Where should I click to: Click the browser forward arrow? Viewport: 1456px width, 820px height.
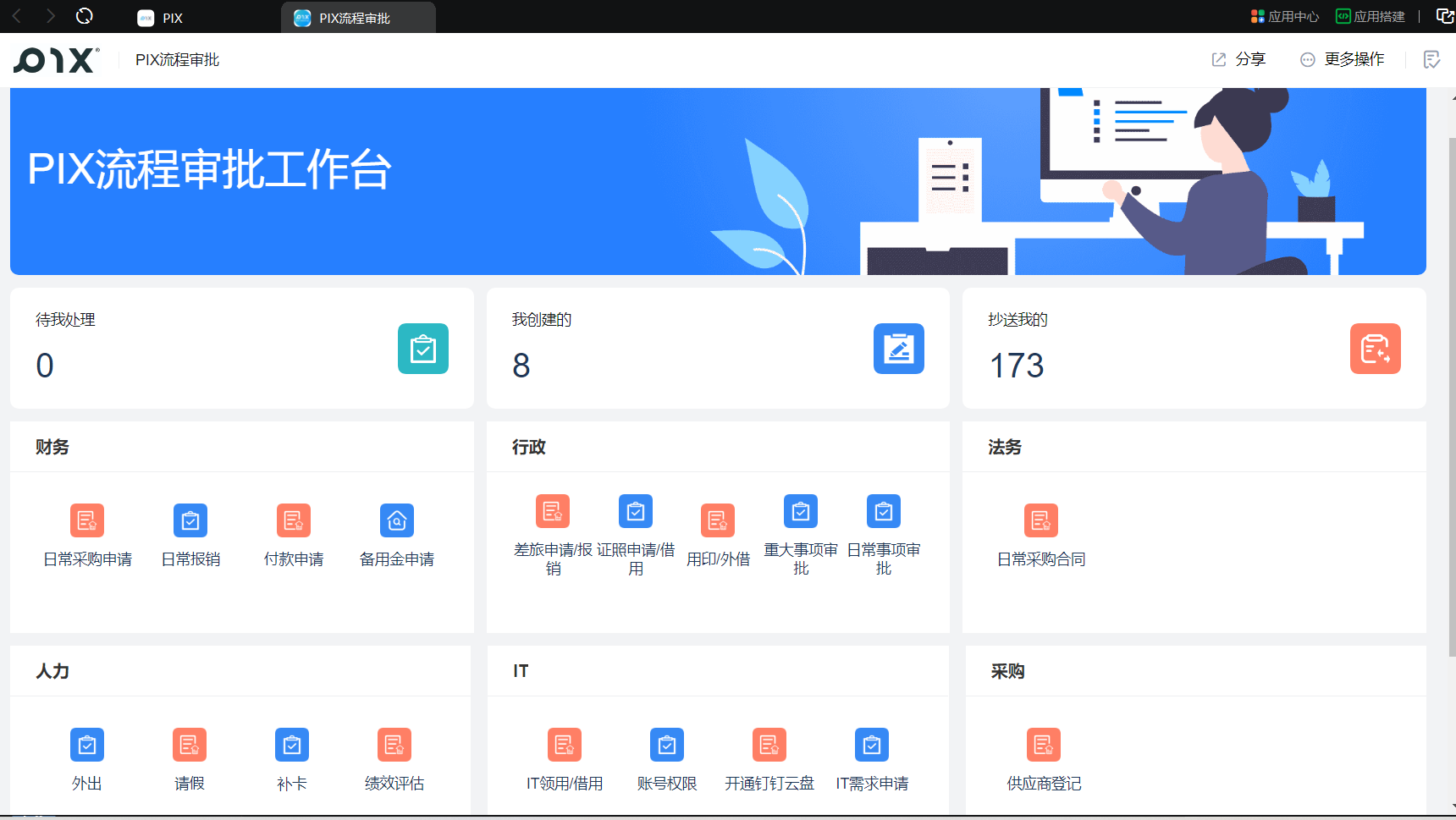(x=51, y=16)
